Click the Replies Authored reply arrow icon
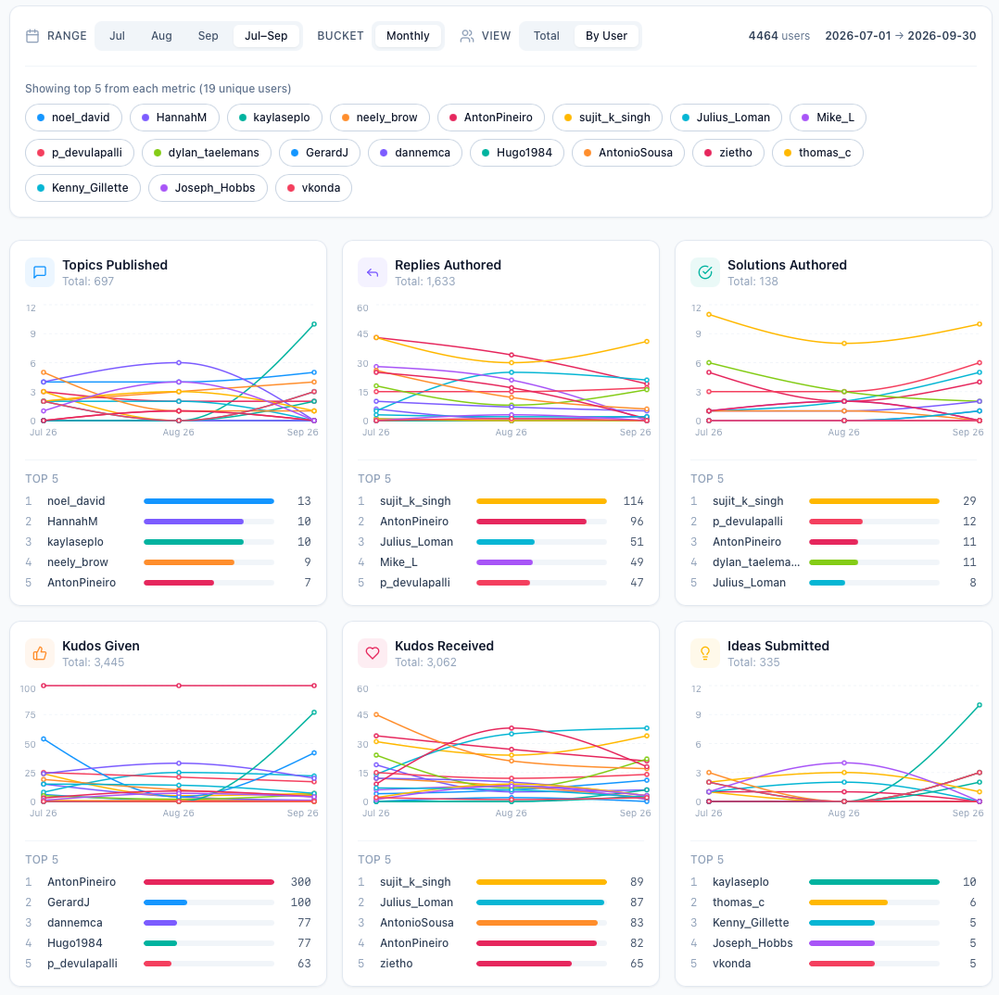This screenshot has width=999, height=995. point(373,272)
